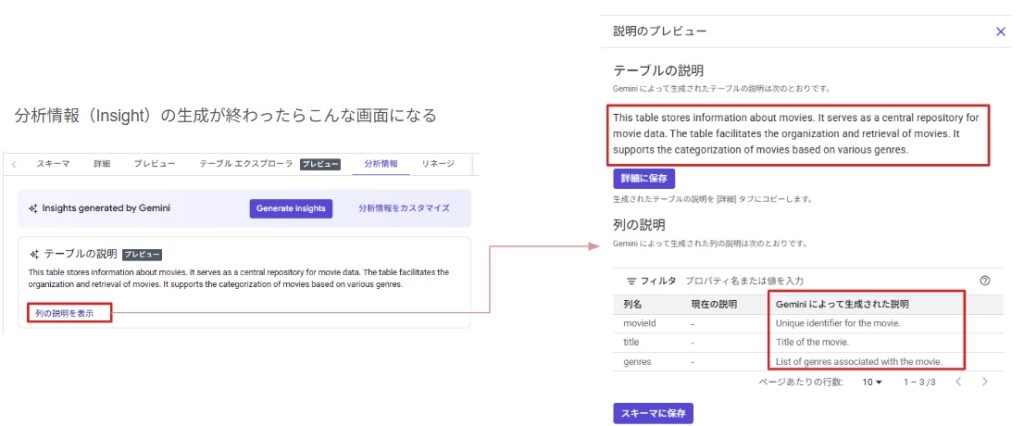Switch to the 詳細 tab
This screenshot has width=1024, height=426.
click(102, 164)
